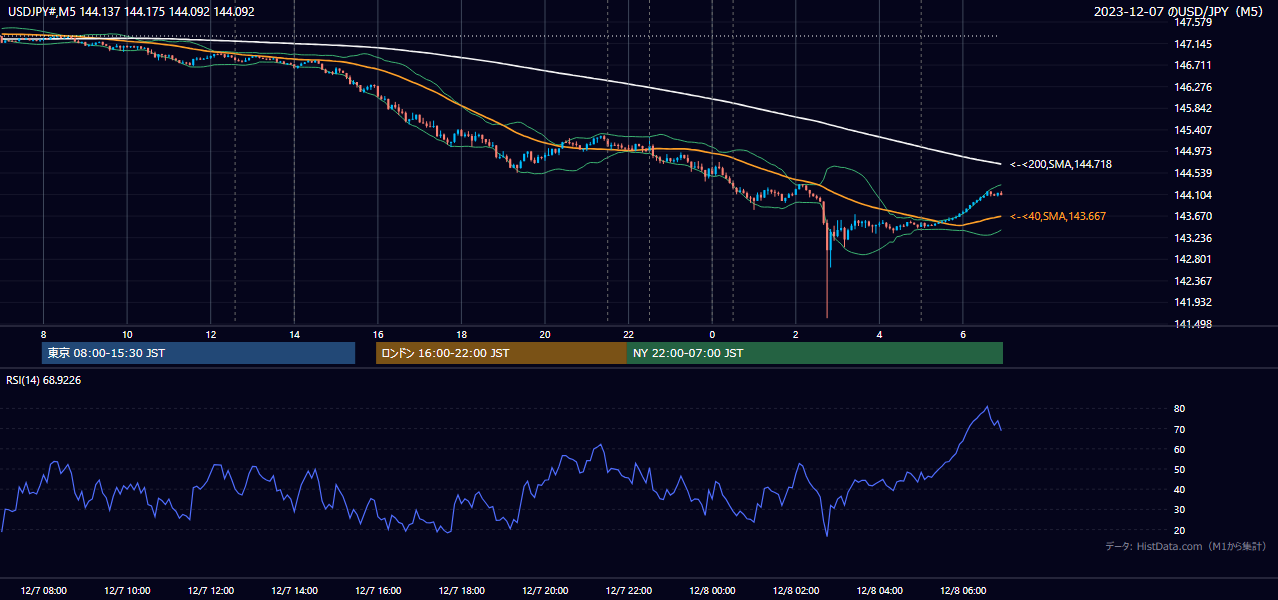Click the 141.932 price axis value
Viewport: 1278px width, 600px height.
point(1192,302)
